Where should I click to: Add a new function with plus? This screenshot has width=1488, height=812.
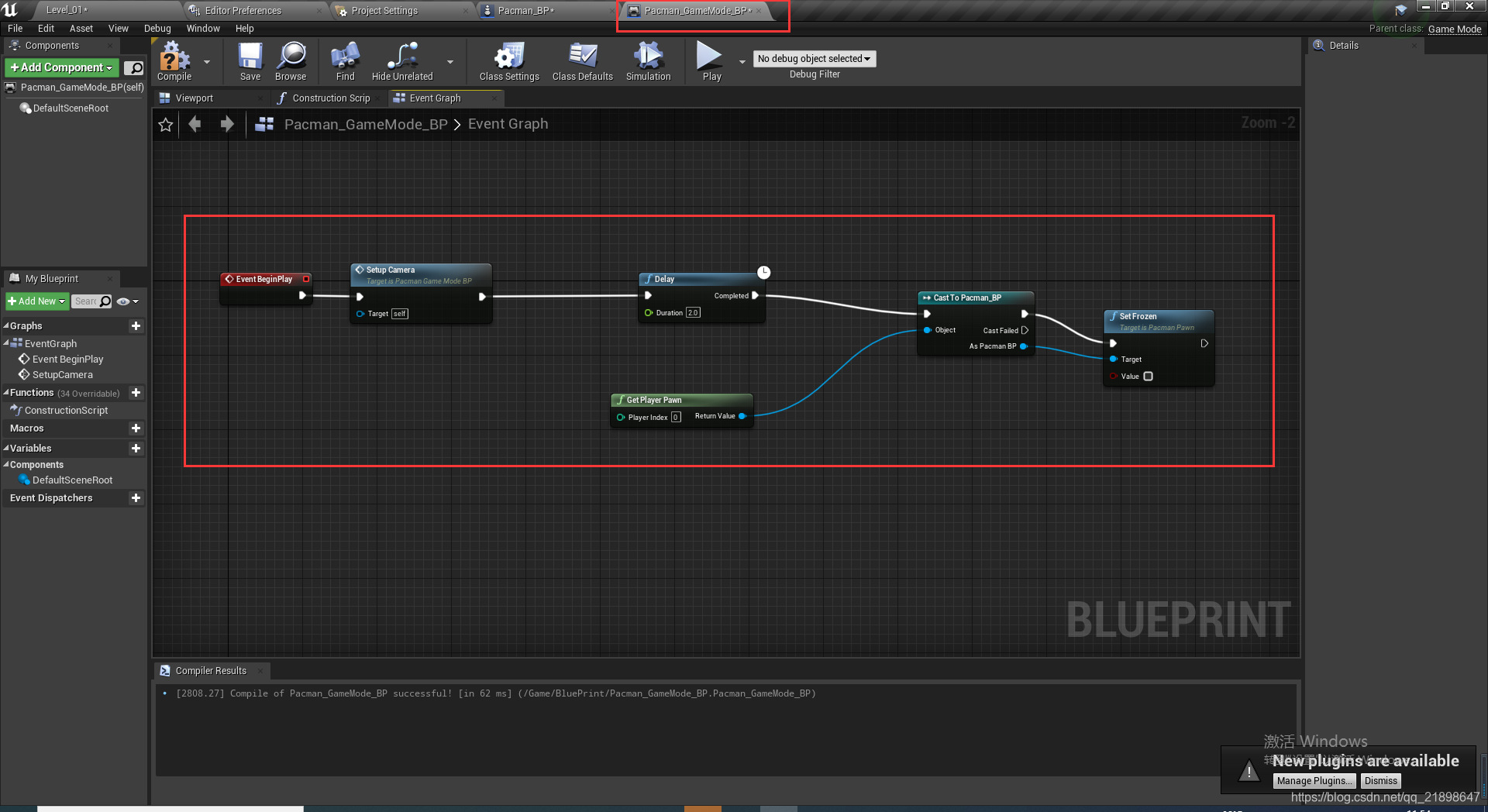coord(136,393)
